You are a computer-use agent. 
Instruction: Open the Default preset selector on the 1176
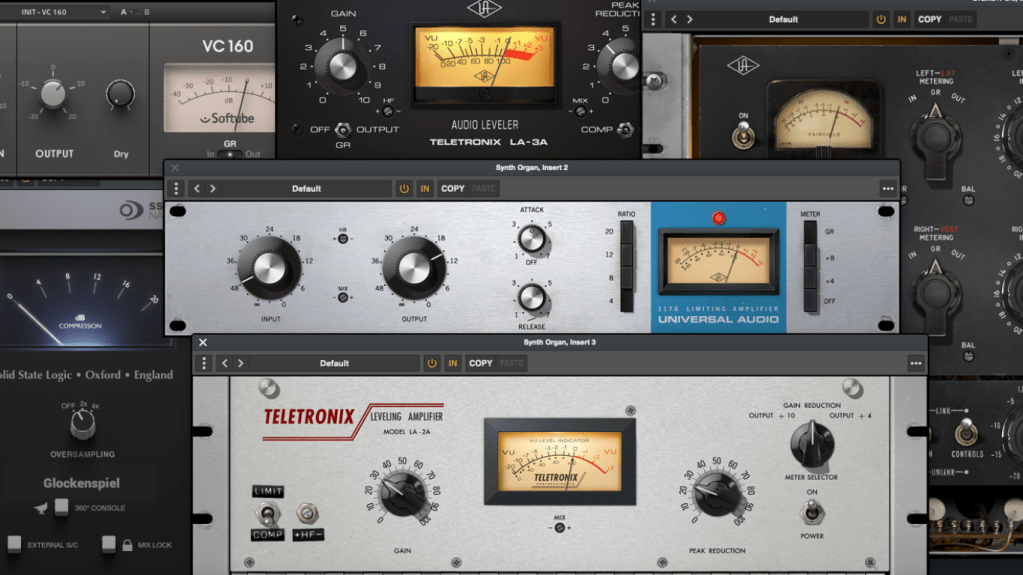click(306, 188)
